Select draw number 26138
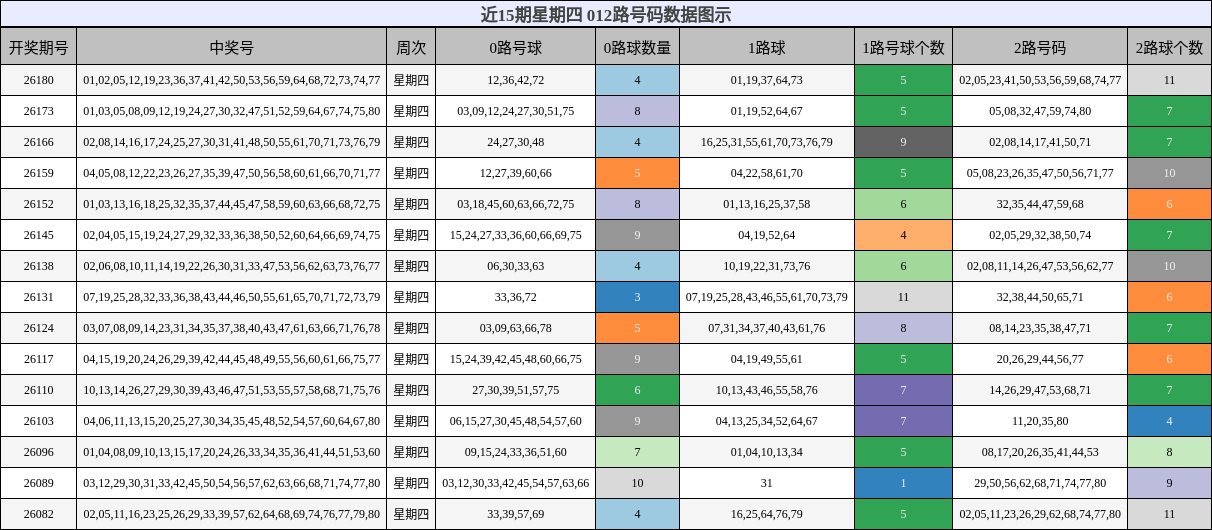Viewport: 1212px width, 530px height. coord(39,266)
